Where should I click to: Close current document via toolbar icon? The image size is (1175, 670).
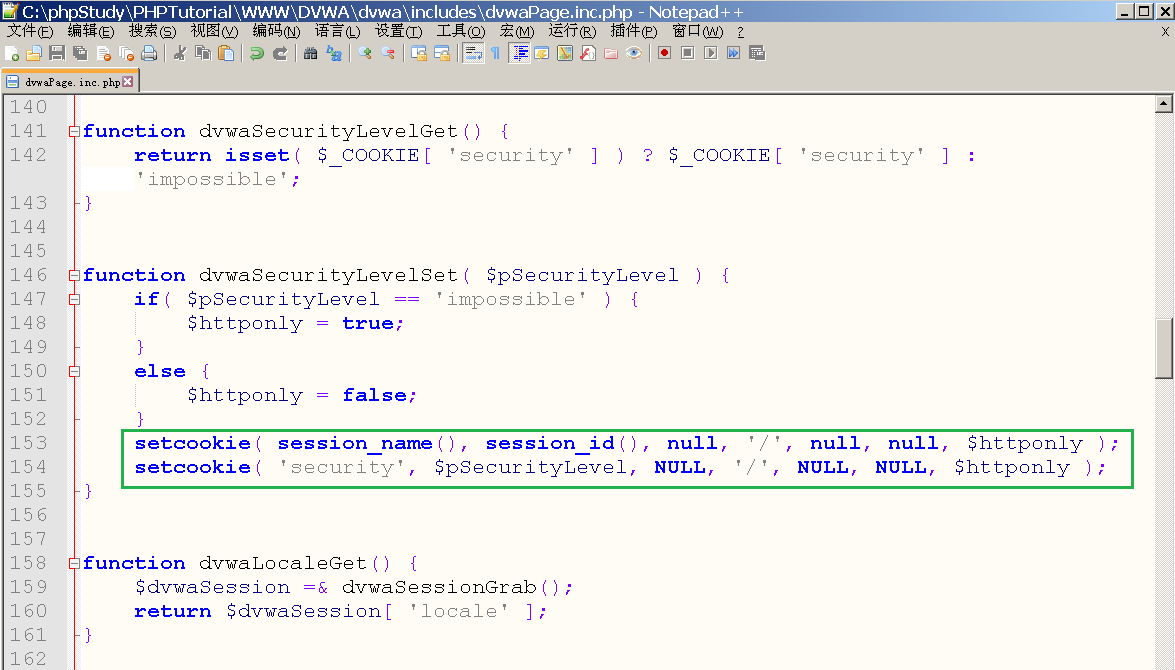103,53
